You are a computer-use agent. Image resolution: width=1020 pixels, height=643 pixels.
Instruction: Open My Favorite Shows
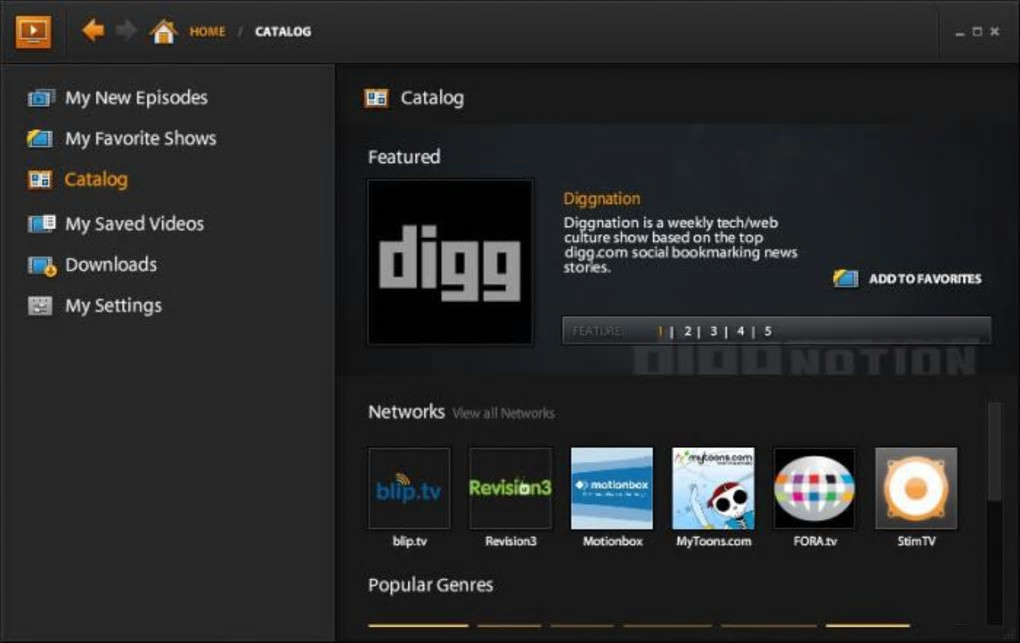141,139
